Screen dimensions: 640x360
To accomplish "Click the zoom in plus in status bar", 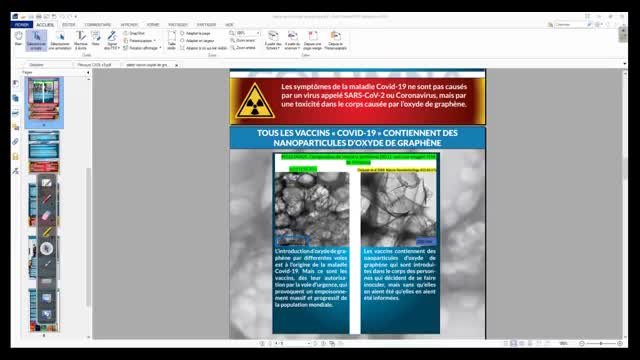I will point(620,344).
